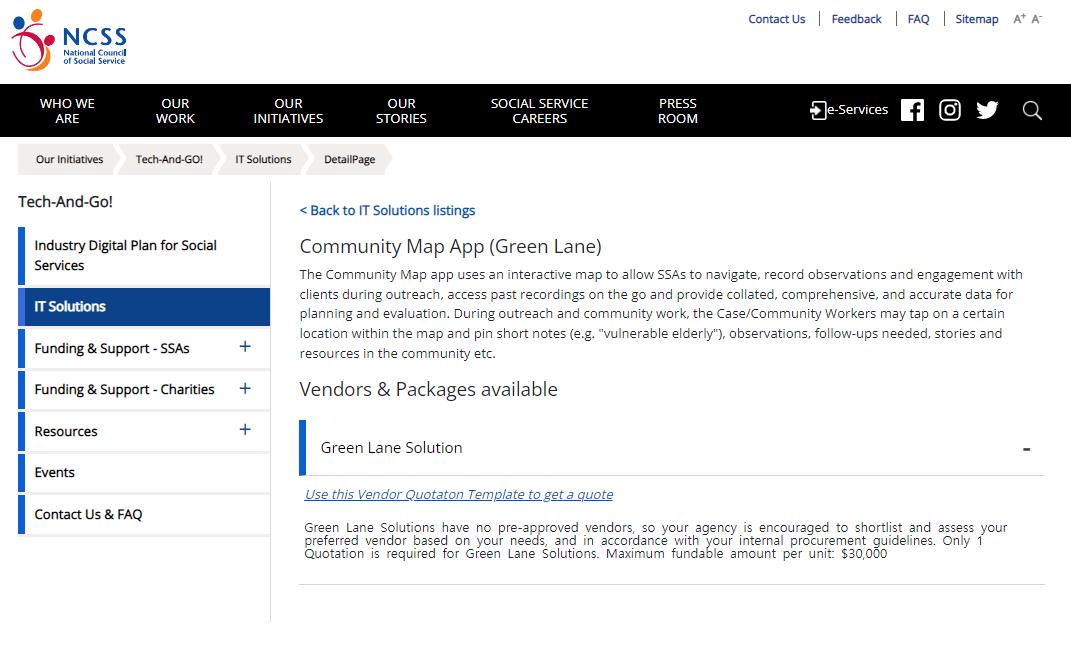
Task: Select IT Solutions in the sidebar
Action: point(144,307)
